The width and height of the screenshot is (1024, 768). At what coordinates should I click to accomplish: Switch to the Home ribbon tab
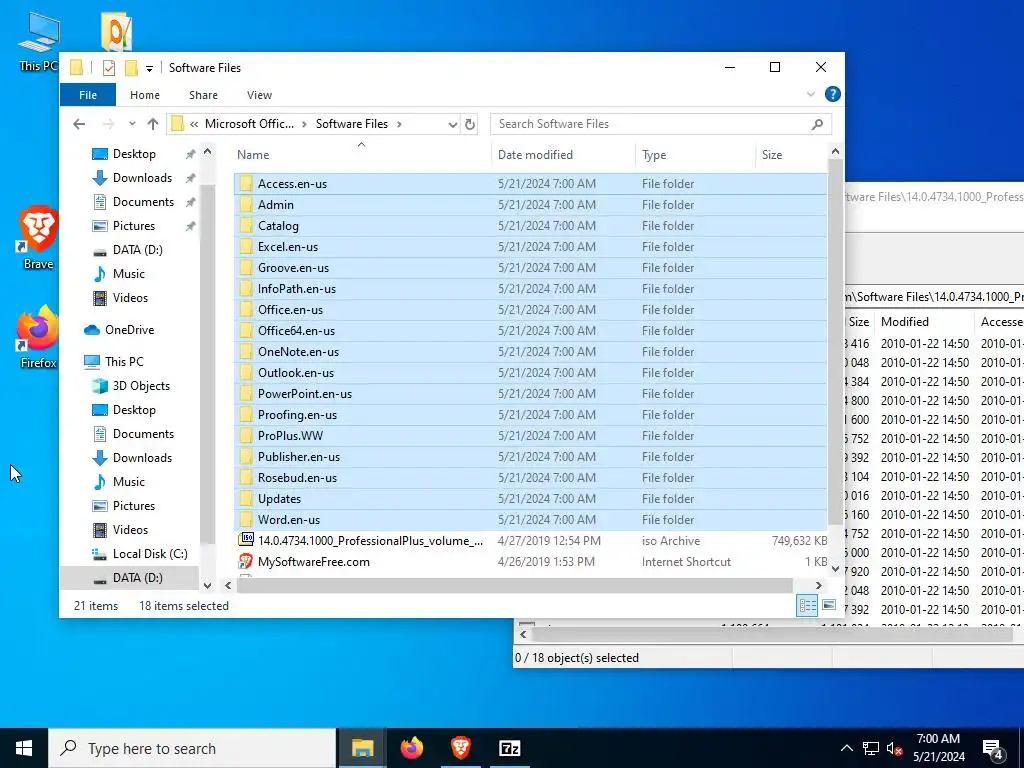[x=144, y=95]
